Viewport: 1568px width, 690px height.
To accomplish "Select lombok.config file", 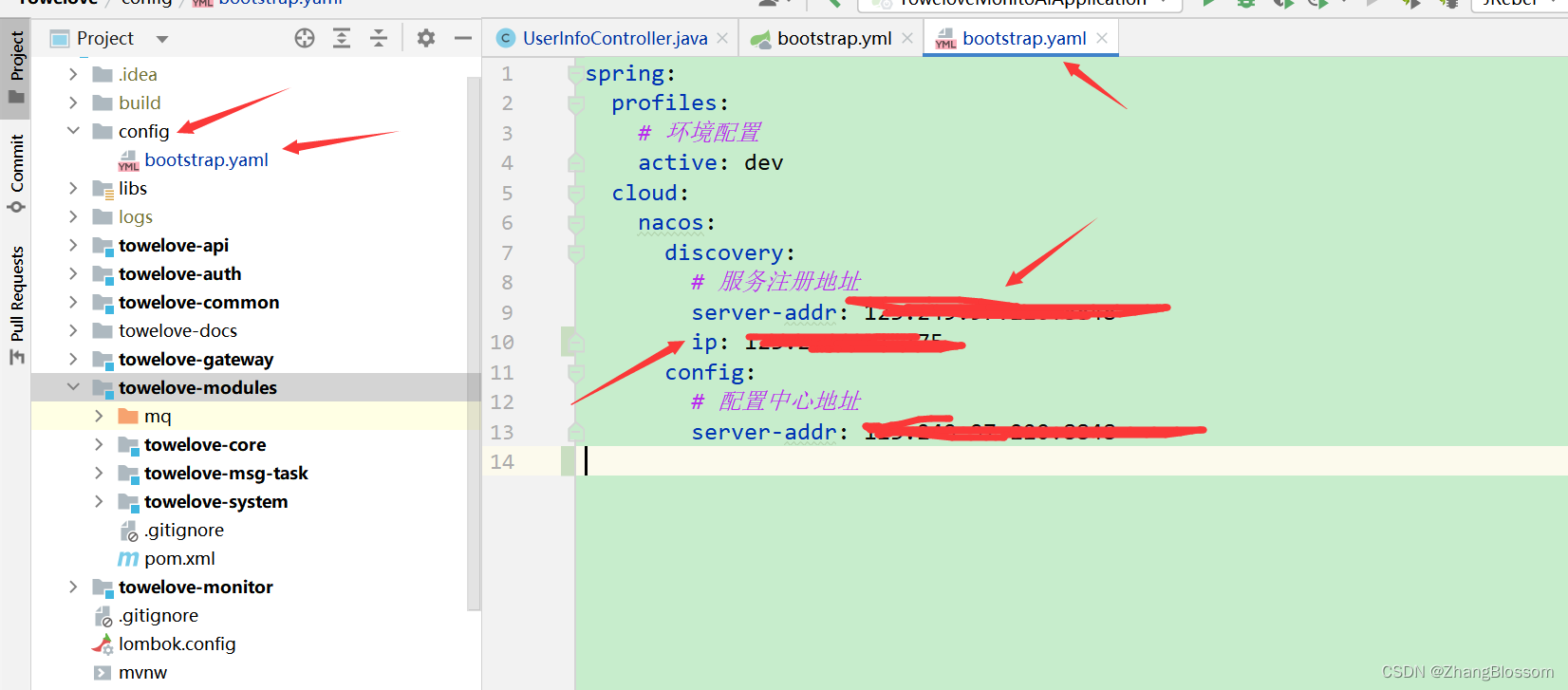I will 177,643.
